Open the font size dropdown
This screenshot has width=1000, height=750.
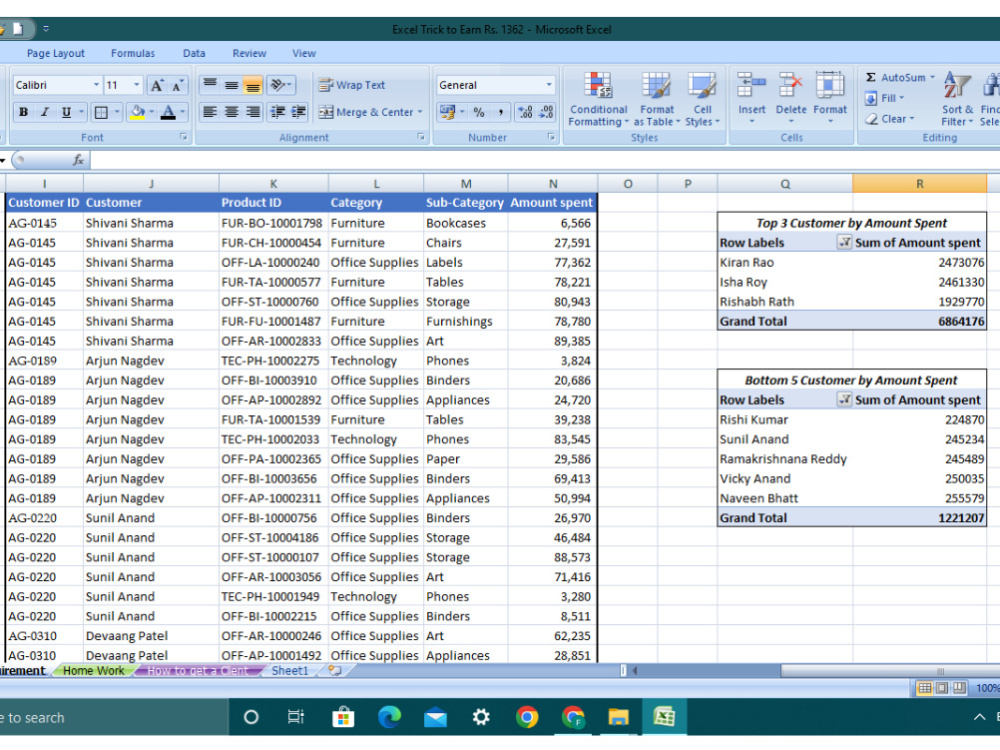click(136, 85)
